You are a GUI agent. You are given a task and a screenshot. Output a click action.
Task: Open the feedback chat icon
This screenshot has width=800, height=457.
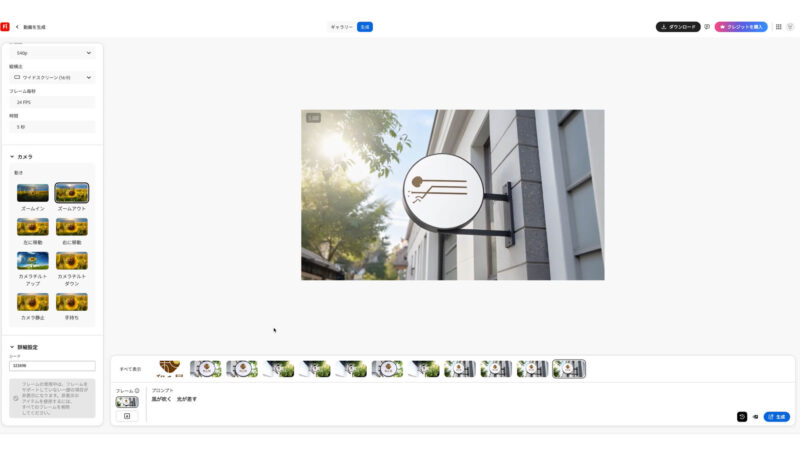pos(707,27)
